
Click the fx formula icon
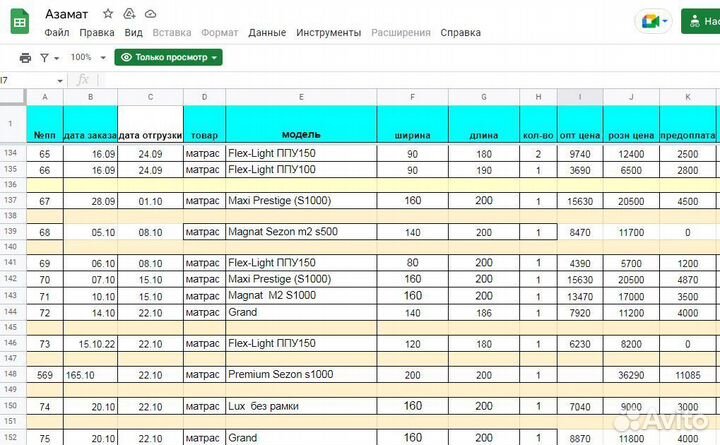82,80
